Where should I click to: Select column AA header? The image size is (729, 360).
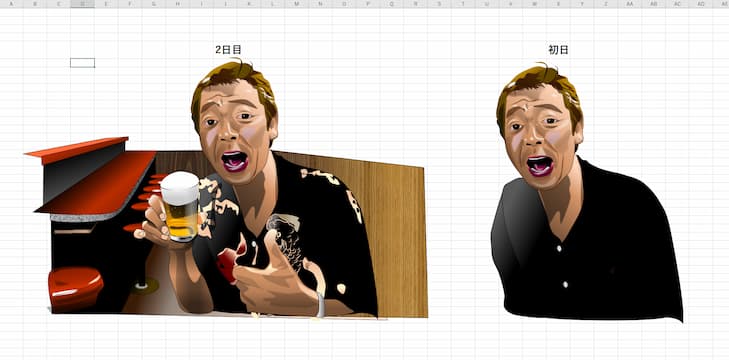click(x=629, y=4)
